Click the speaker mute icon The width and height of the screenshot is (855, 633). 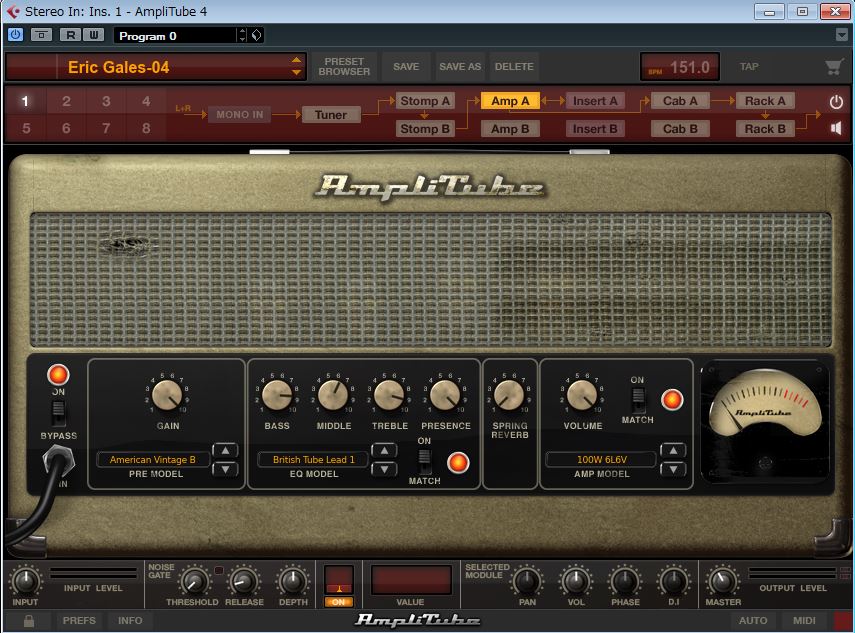coord(836,128)
